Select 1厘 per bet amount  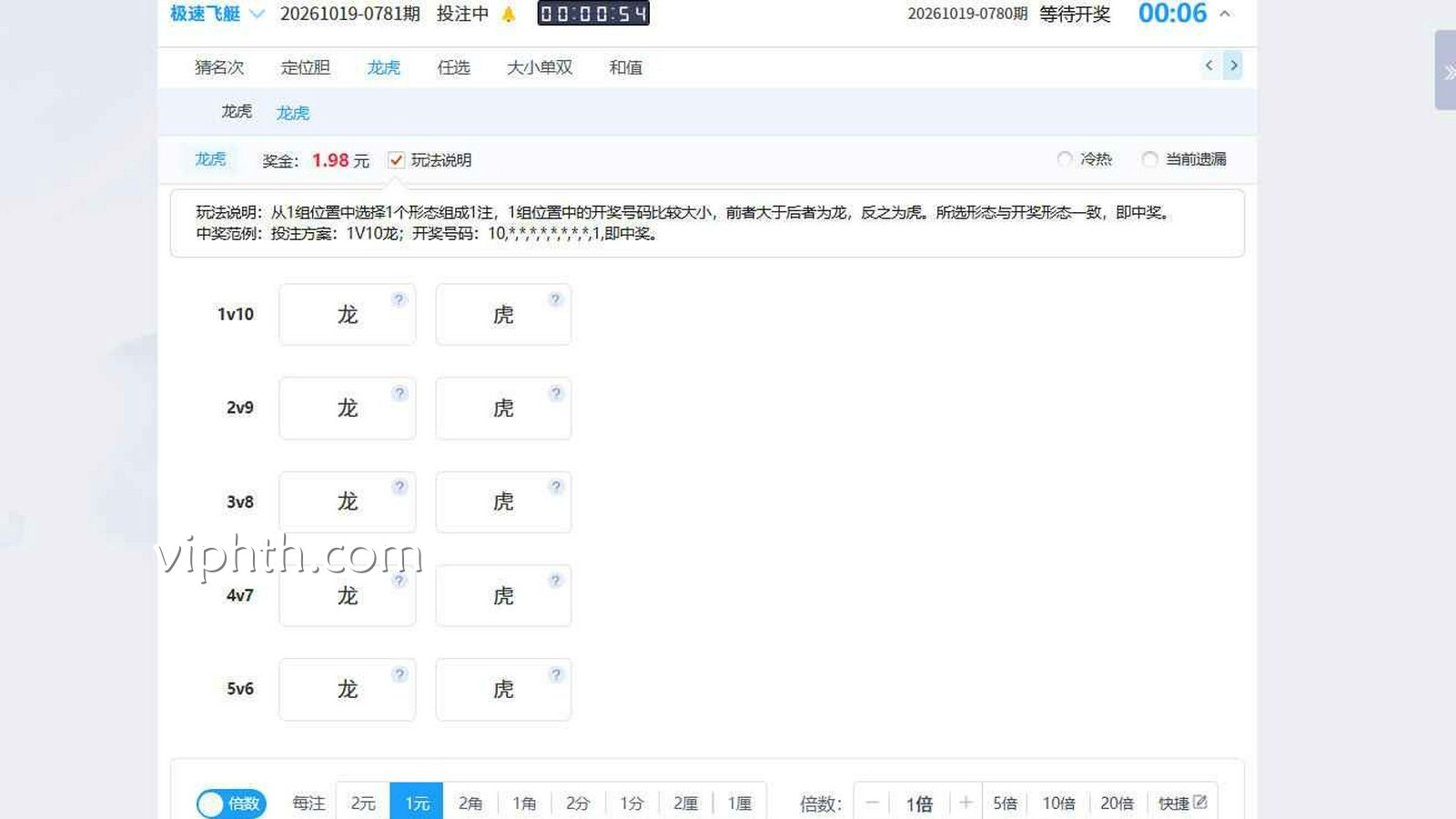tap(739, 803)
